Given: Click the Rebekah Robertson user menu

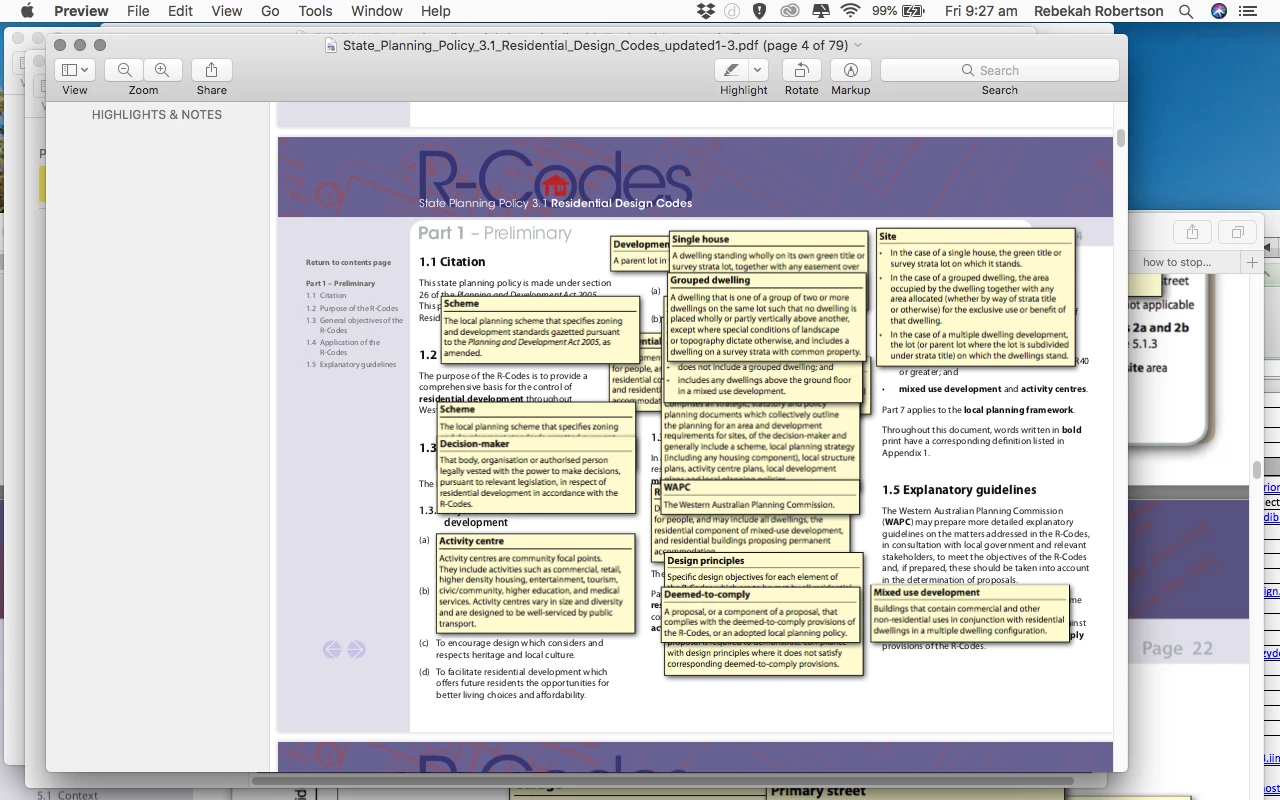Looking at the screenshot, I should (x=1097, y=11).
